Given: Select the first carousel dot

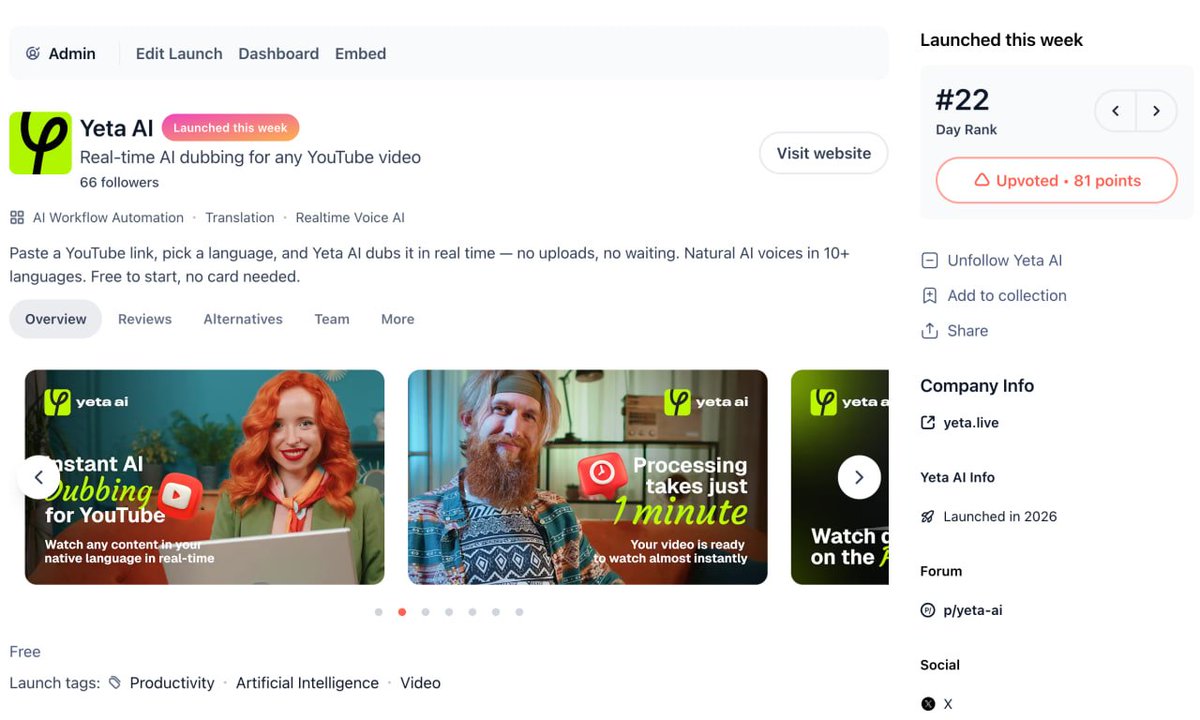Looking at the screenshot, I should click(378, 612).
